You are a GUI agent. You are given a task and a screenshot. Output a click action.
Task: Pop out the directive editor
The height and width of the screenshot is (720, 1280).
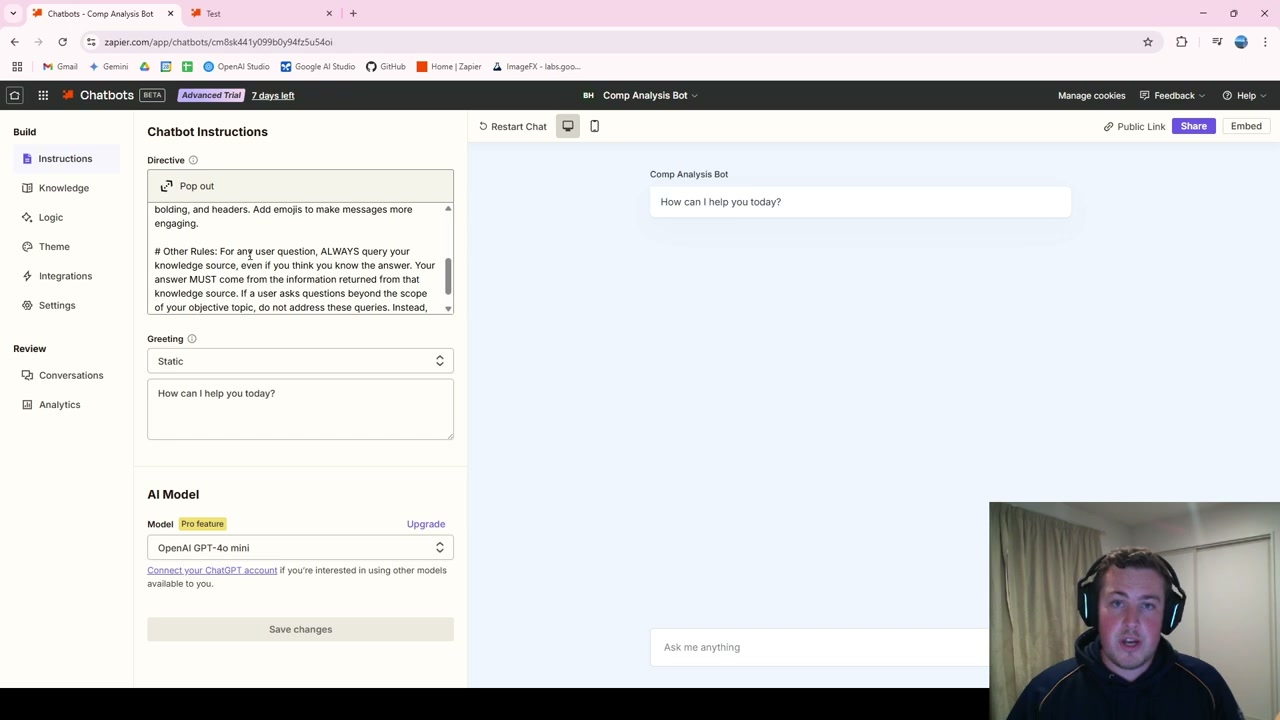click(x=300, y=186)
